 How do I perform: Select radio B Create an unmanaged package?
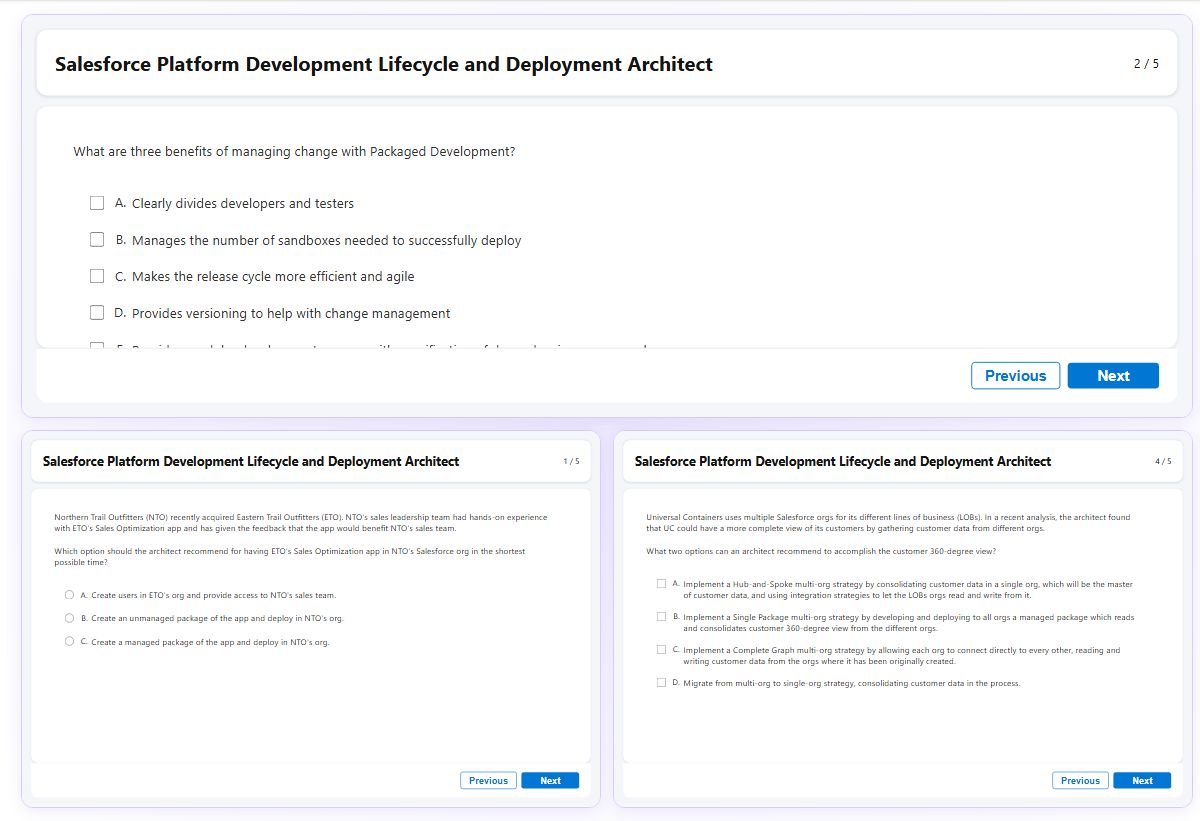click(x=69, y=618)
